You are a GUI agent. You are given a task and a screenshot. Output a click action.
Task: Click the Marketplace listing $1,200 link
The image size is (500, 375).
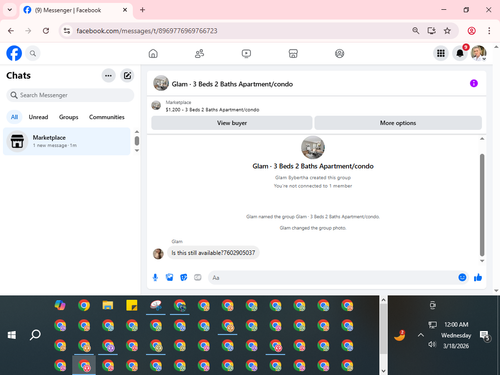pyautogui.click(x=212, y=110)
